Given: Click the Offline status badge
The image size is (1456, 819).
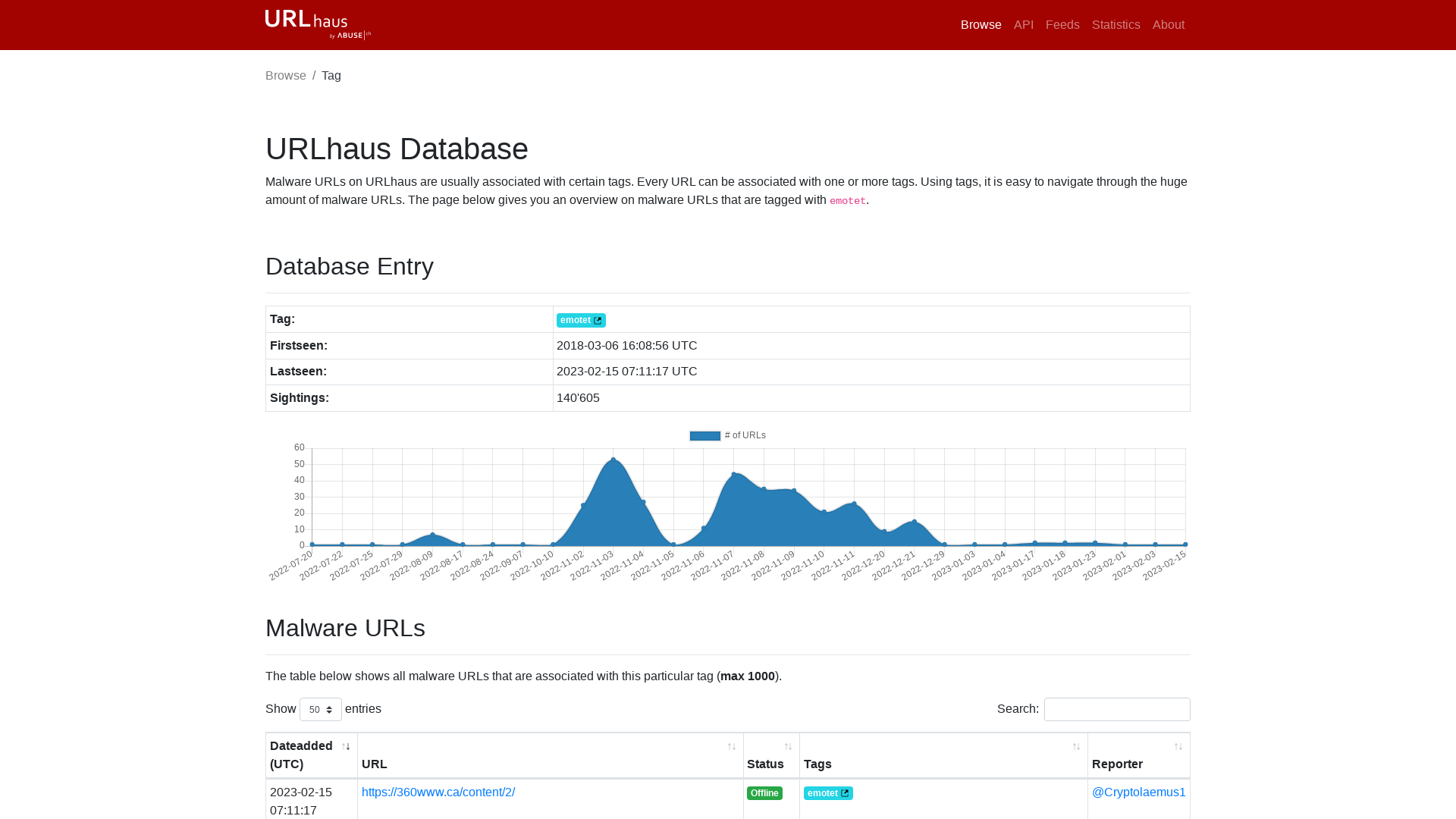Looking at the screenshot, I should click(764, 793).
